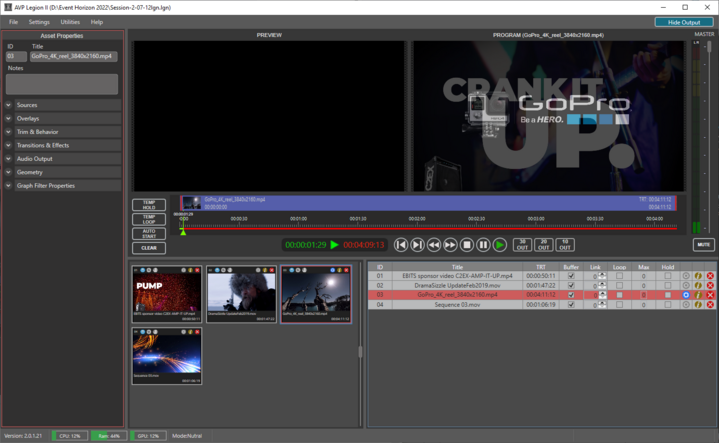Toggle Buffer checkbox for DramaSizzle UpdateFeb2019.mov
This screenshot has height=443, width=719.
coord(571,286)
